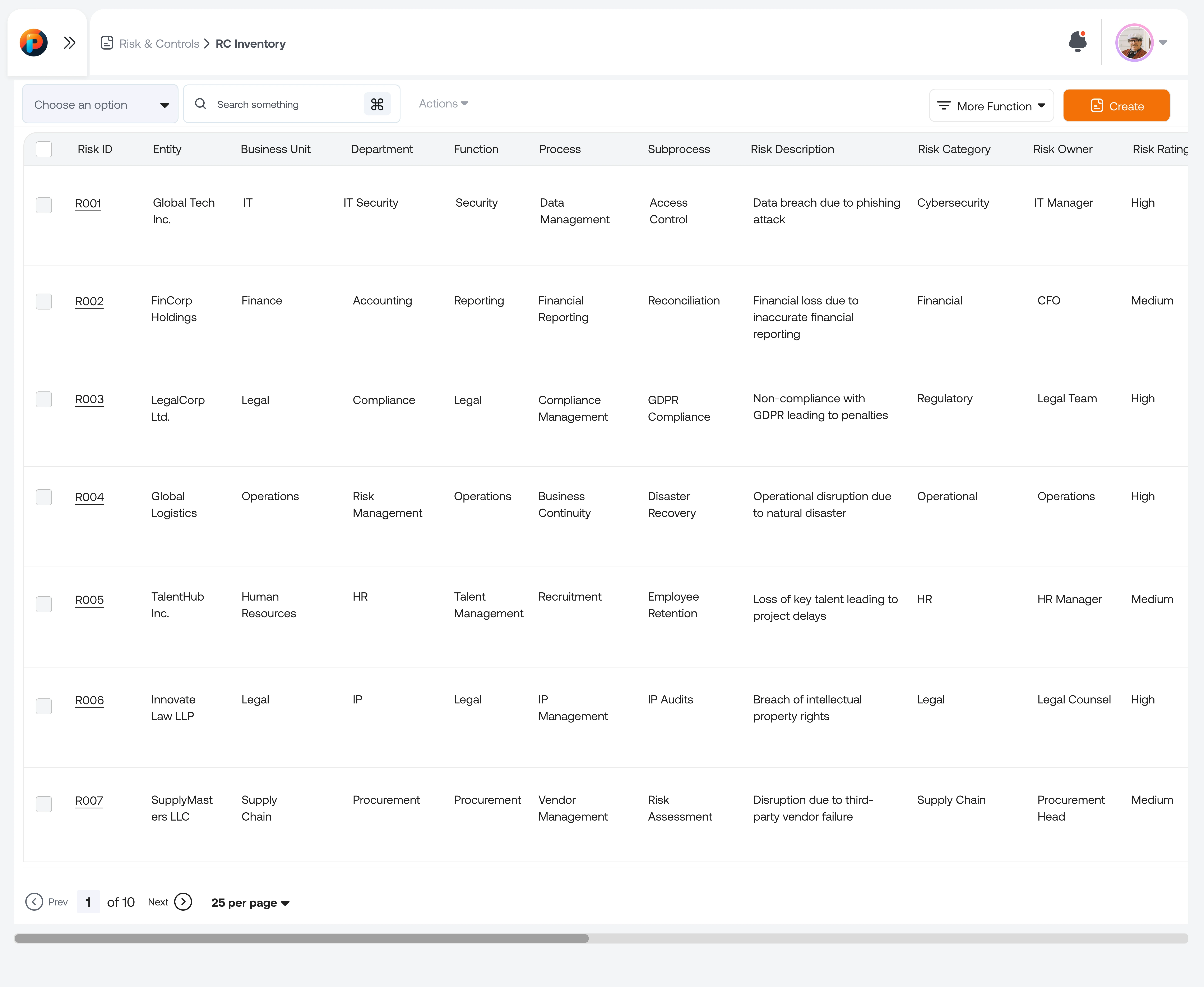Click 'Data breach due to phishing attack'
This screenshot has width=1204, height=987.
point(827,211)
